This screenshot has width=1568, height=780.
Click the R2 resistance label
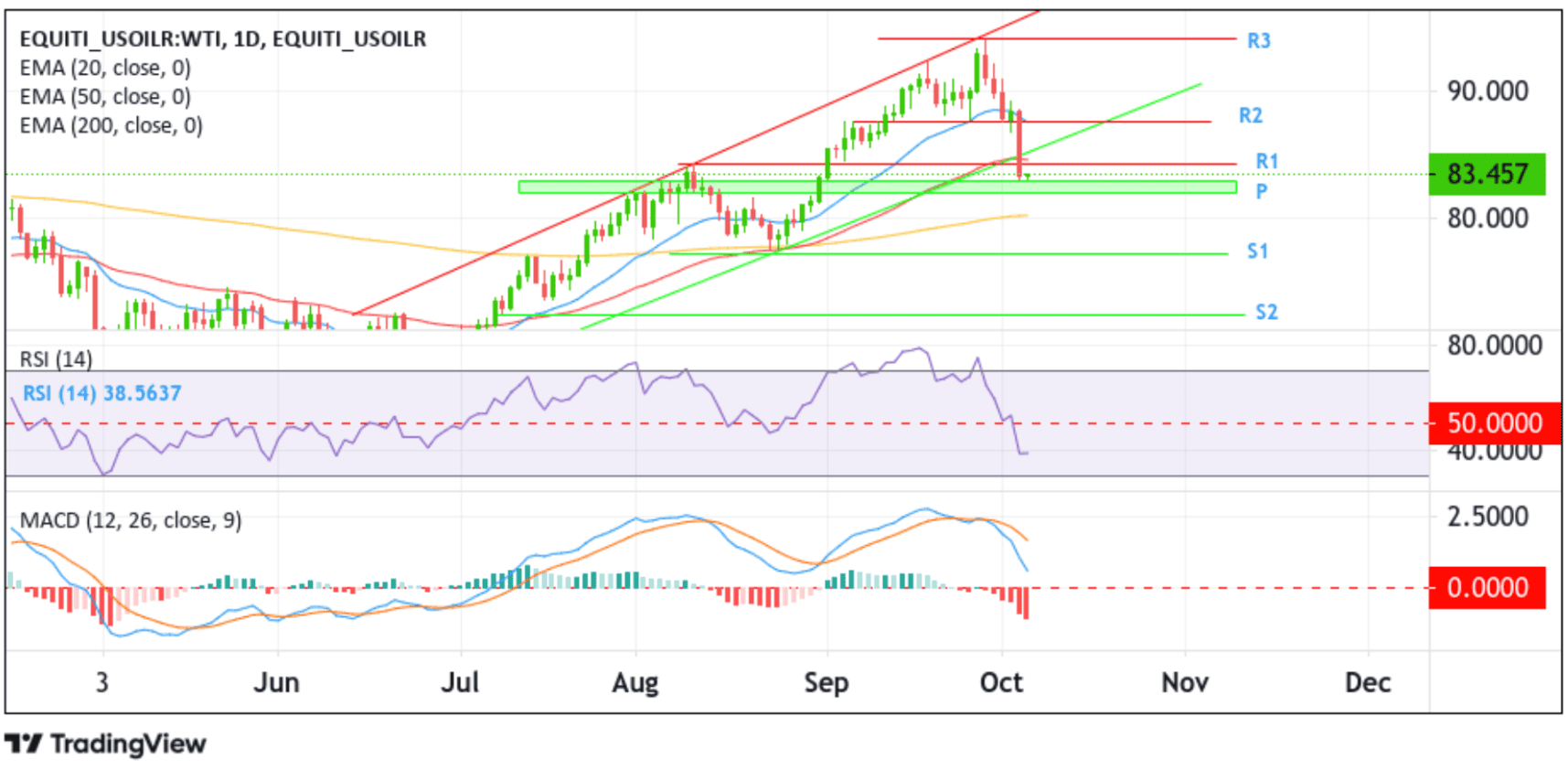pyautogui.click(x=1251, y=115)
